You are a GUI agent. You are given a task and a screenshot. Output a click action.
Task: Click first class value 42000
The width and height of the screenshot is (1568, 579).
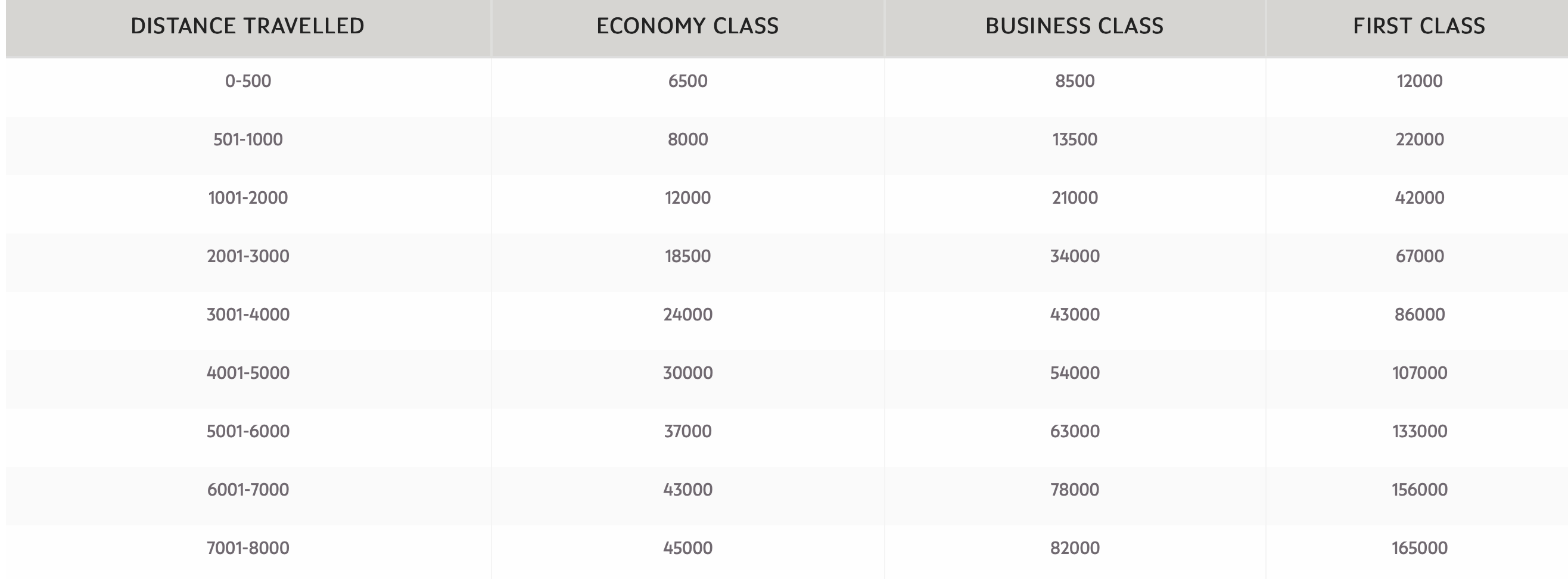(x=1420, y=198)
